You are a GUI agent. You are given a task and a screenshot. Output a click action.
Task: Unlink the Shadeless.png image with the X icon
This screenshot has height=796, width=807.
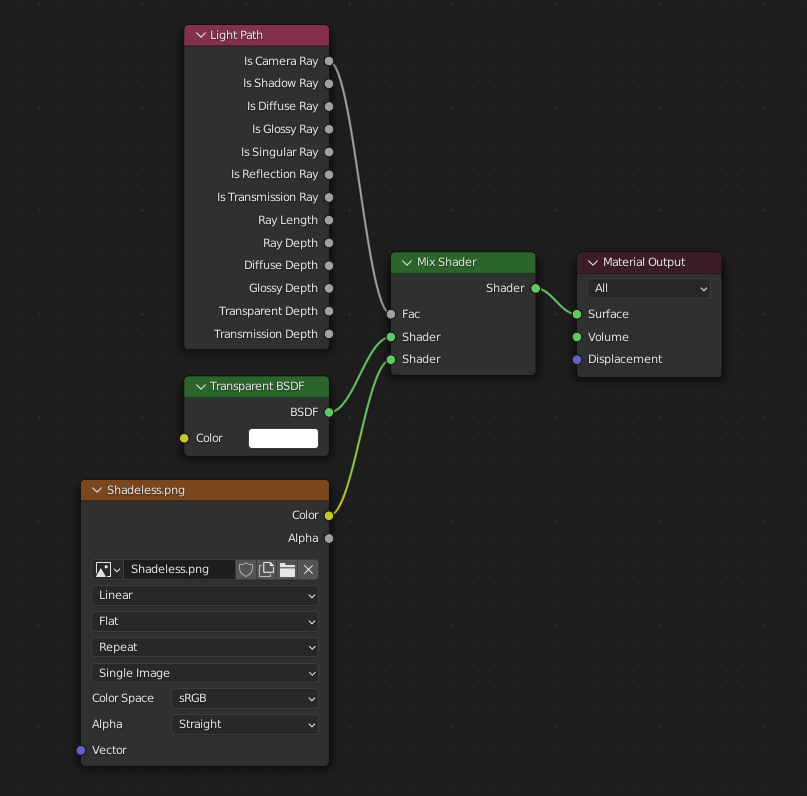pos(308,569)
